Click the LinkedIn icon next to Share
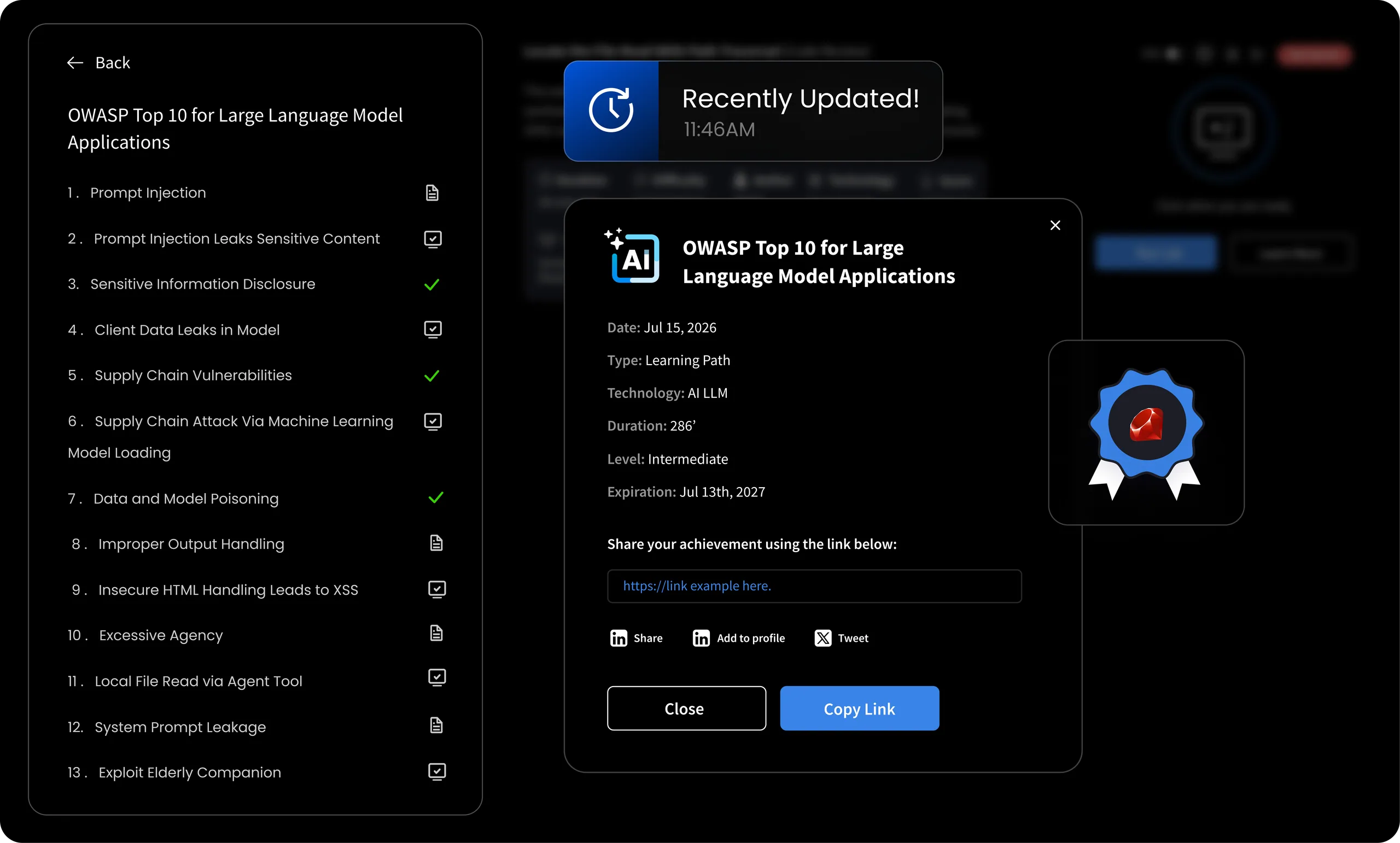This screenshot has height=843, width=1400. (618, 638)
